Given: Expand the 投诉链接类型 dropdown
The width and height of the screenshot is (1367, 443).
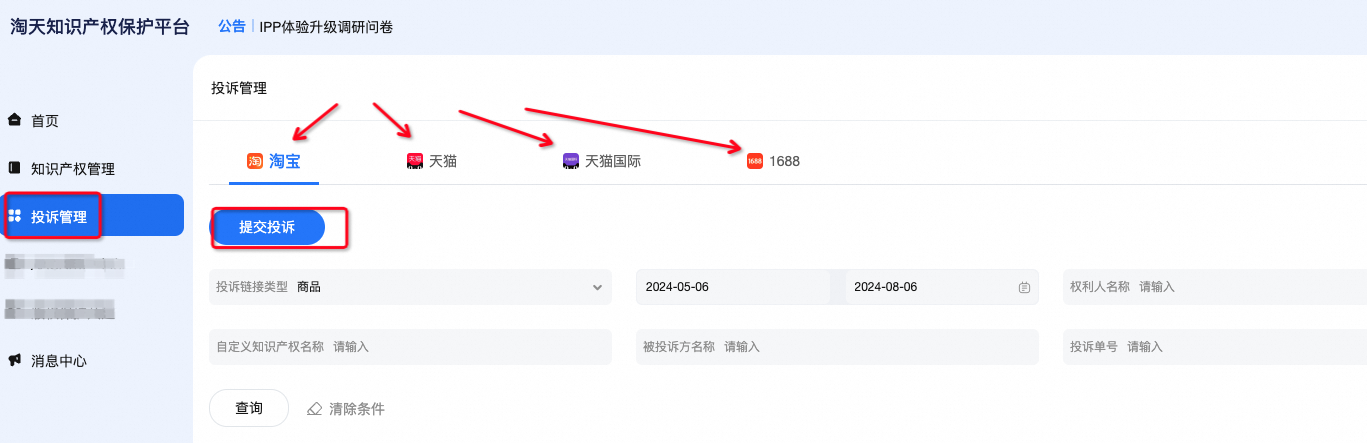Looking at the screenshot, I should click(x=410, y=287).
